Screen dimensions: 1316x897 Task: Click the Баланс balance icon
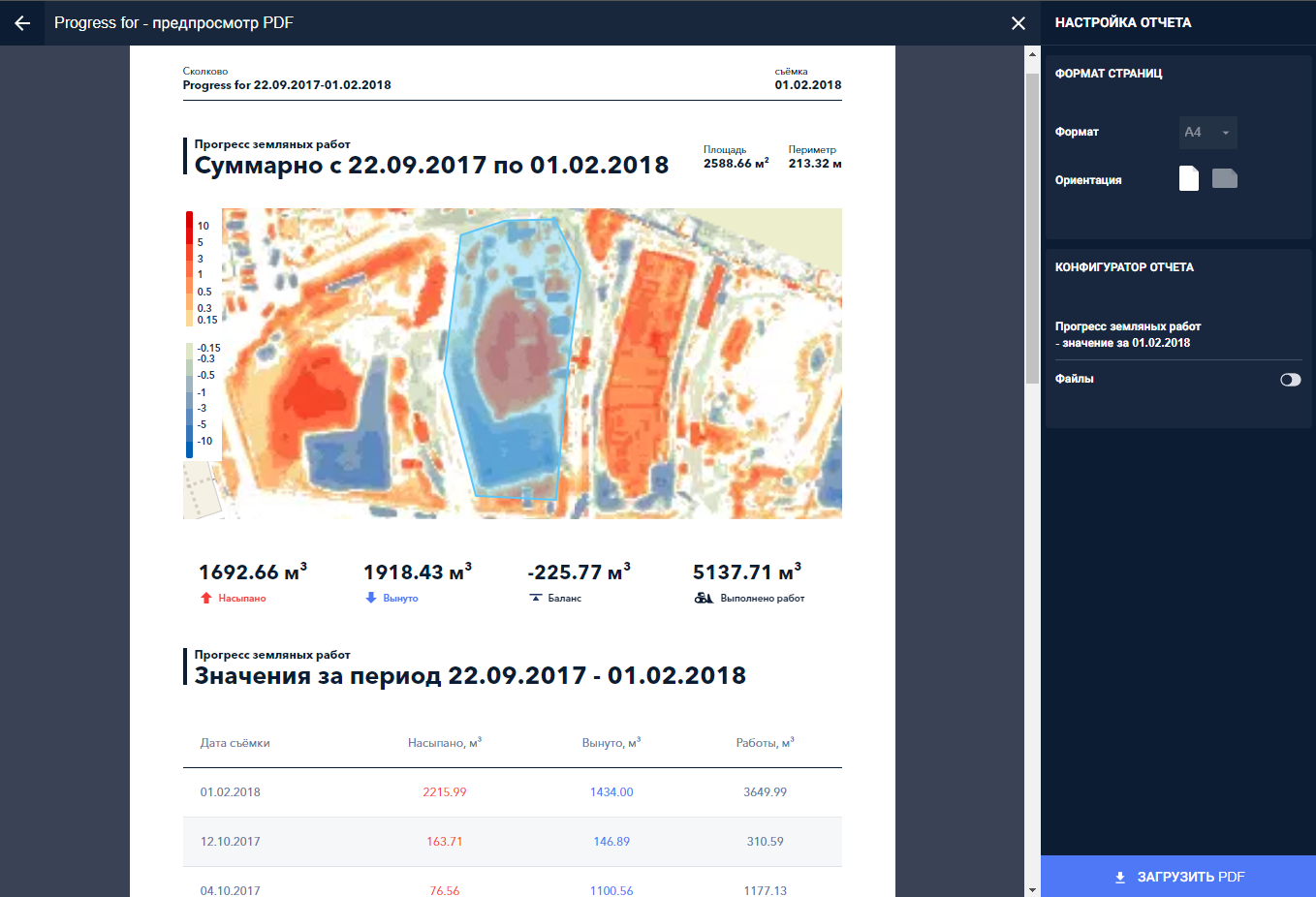tap(536, 599)
